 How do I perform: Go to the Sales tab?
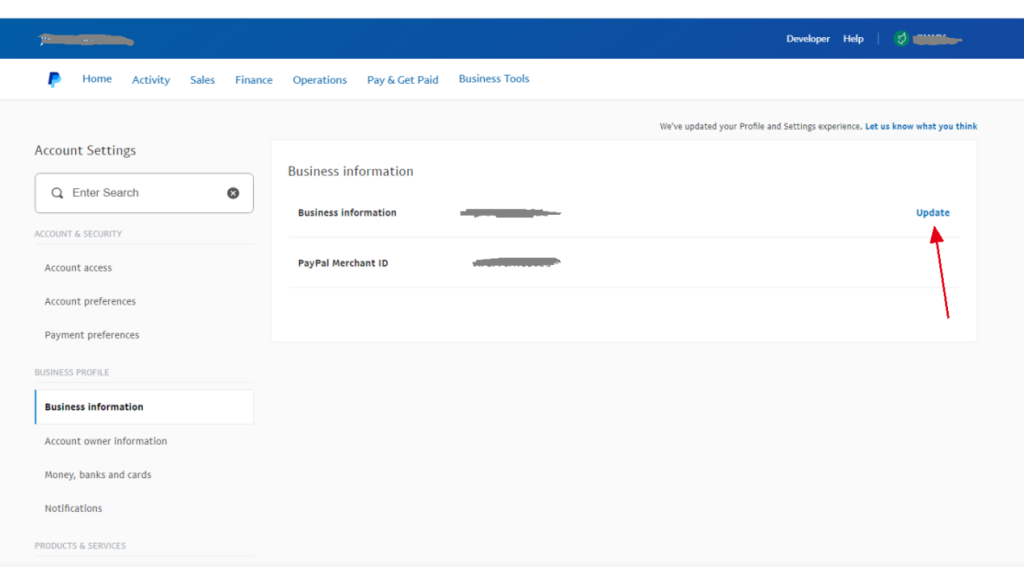(202, 80)
